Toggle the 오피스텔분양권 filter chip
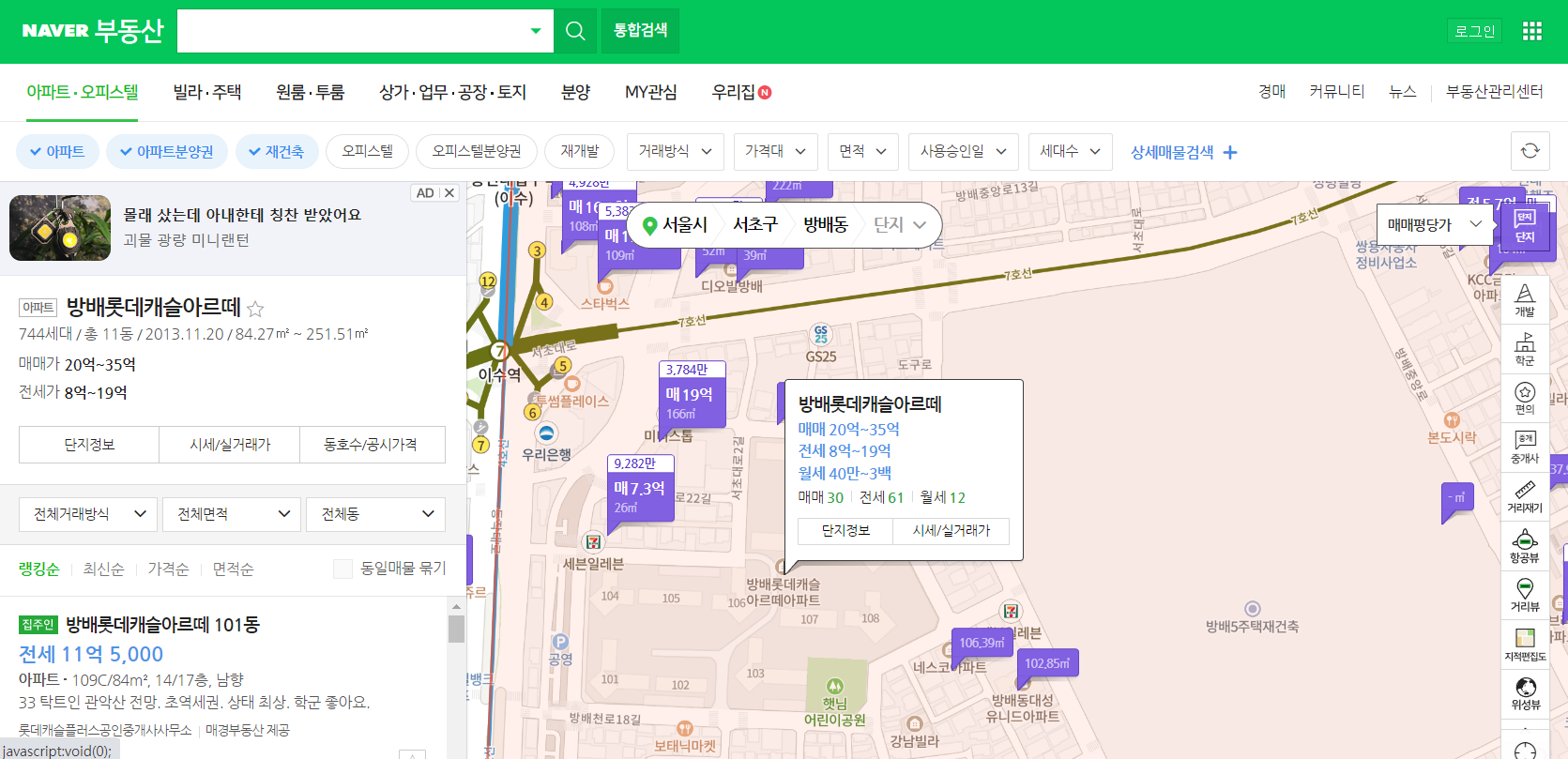 pos(477,151)
